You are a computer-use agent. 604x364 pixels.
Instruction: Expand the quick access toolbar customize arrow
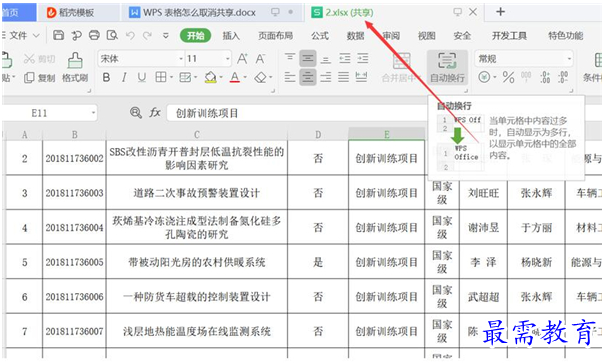166,35
